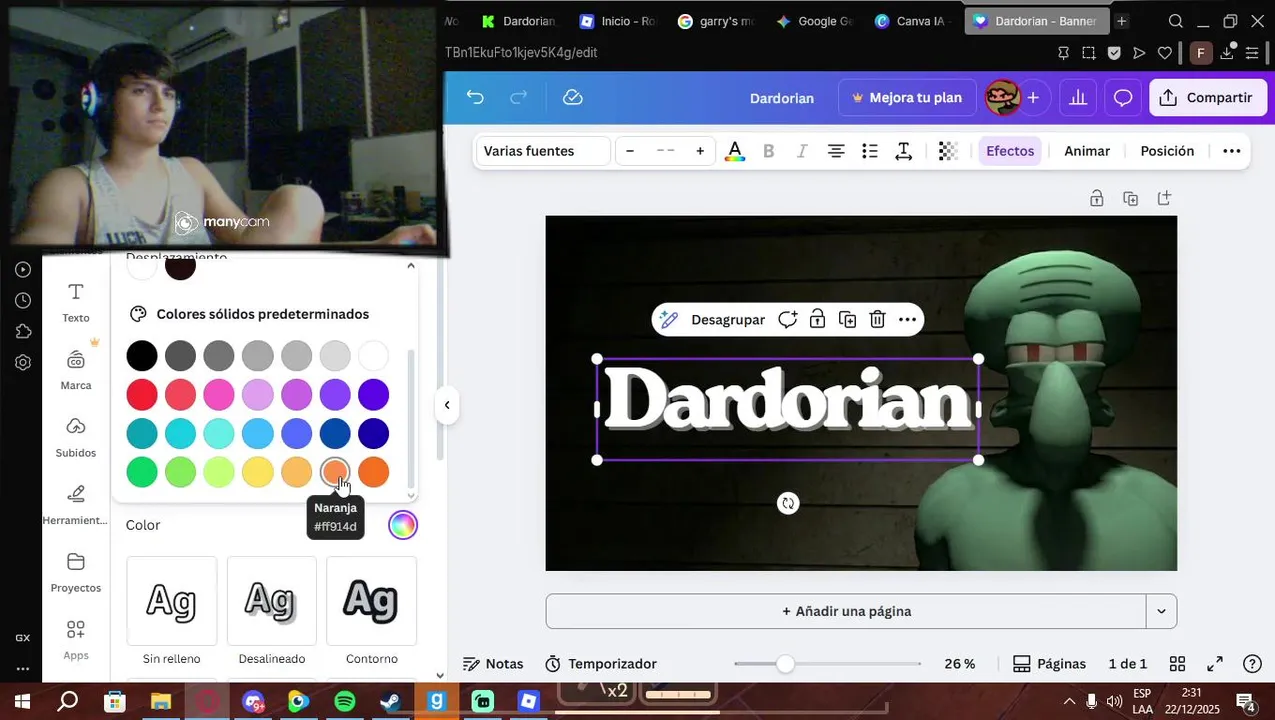
Task: Open the custom color rainbow picker
Action: pos(402,525)
